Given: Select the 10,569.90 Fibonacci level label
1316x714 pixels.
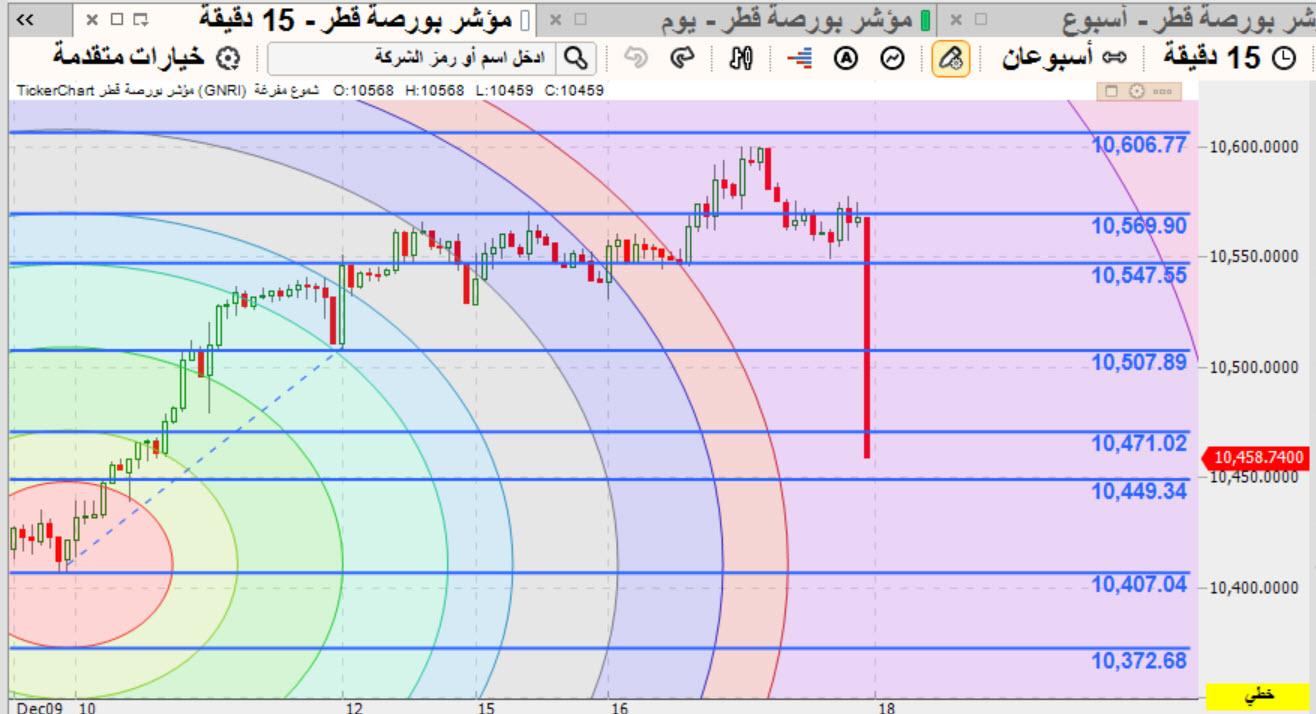Looking at the screenshot, I should [1139, 227].
